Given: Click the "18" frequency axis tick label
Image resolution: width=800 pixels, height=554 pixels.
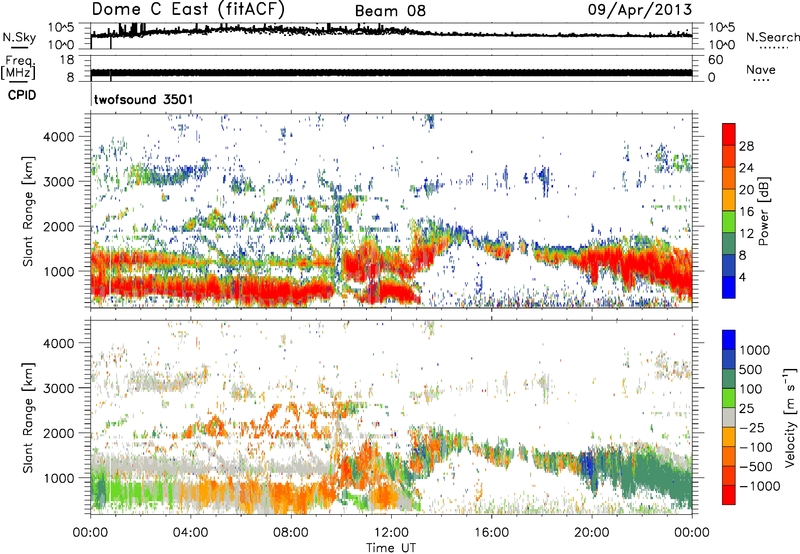Looking at the screenshot, I should [x=67, y=60].
